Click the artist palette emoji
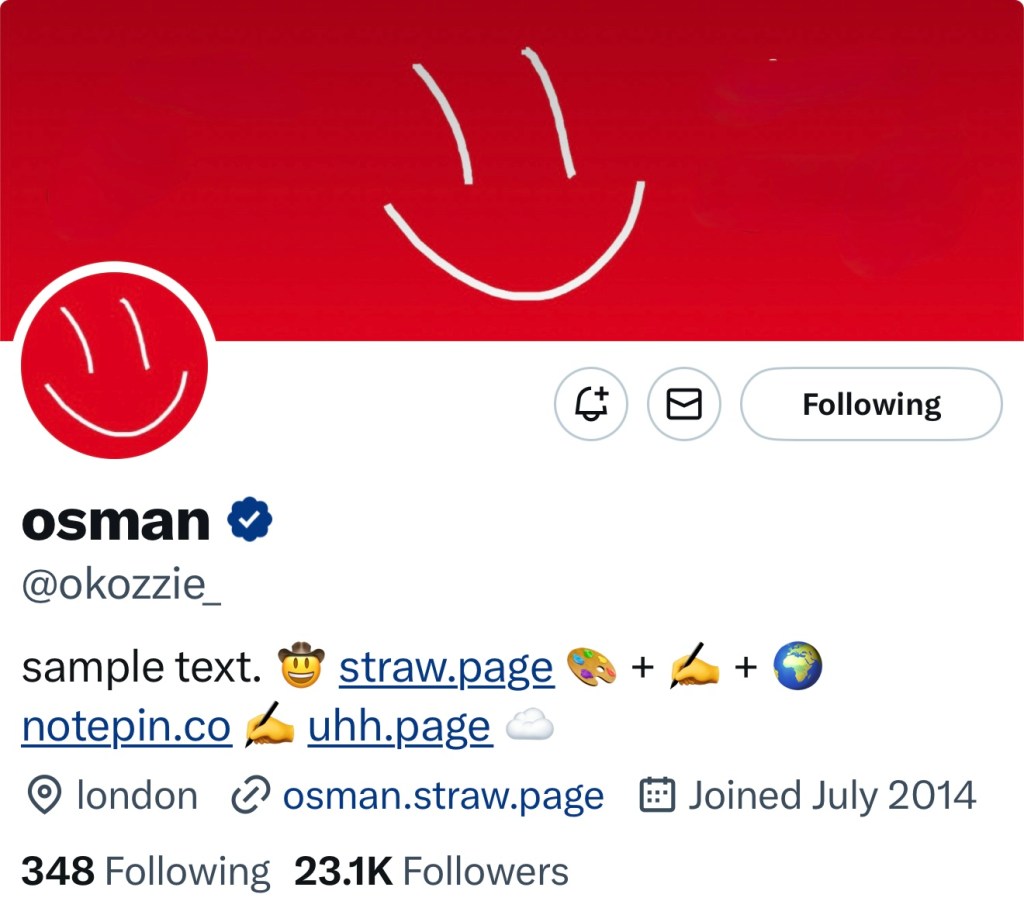Screen dimensions: 1024x915 click(x=590, y=667)
